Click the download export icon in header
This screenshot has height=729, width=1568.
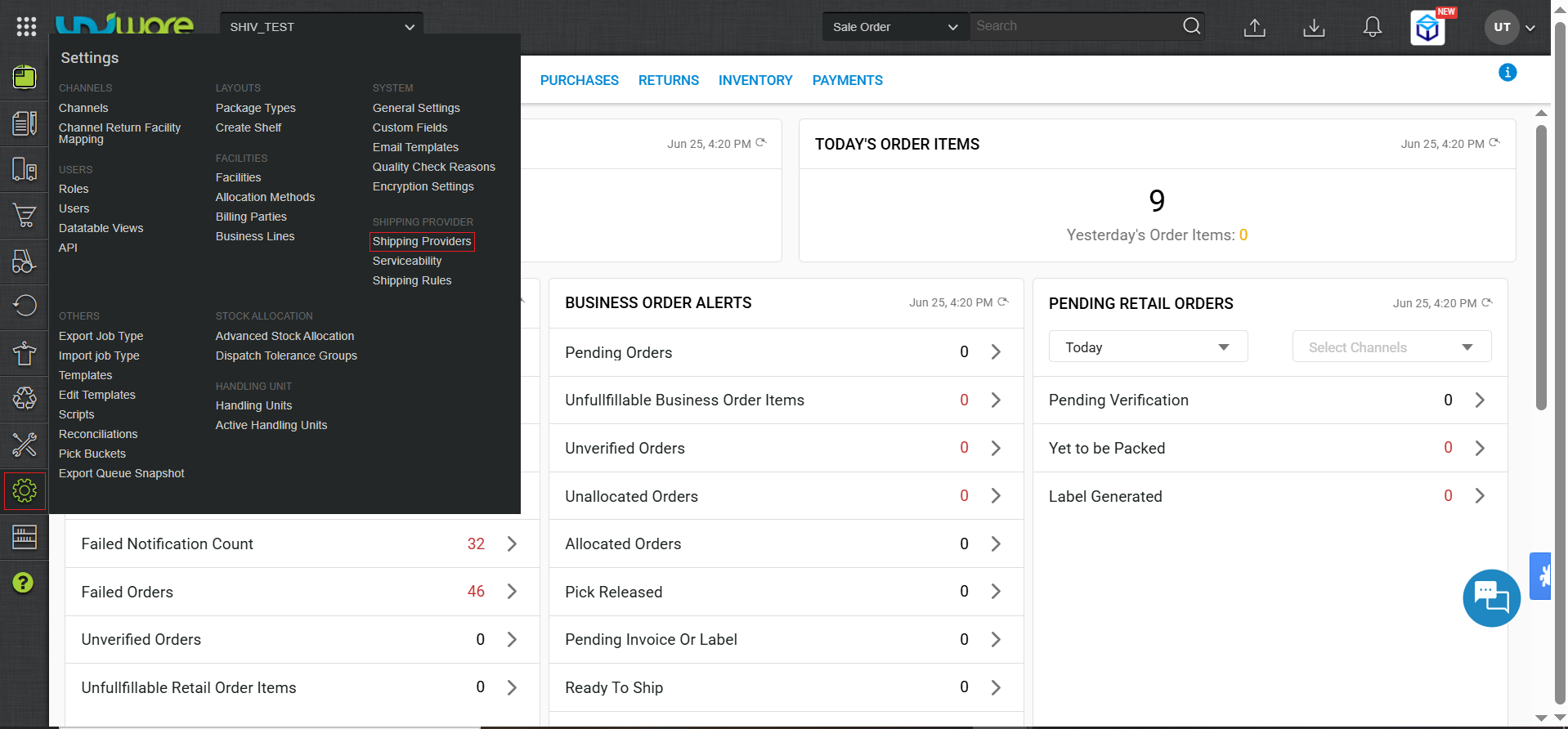[1314, 27]
